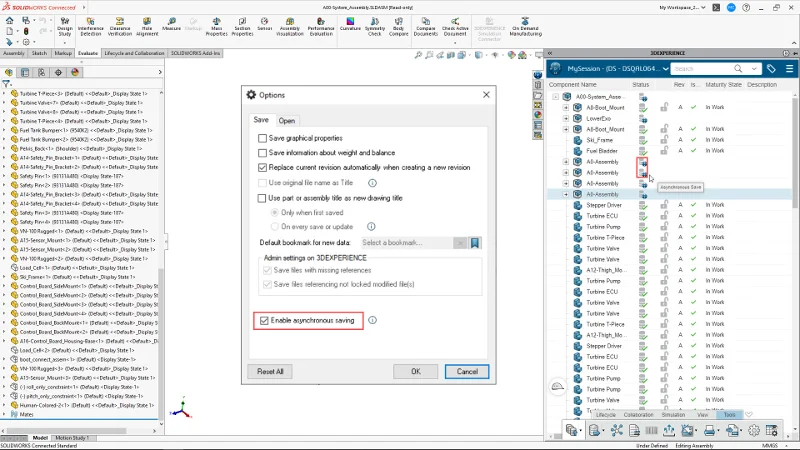Image resolution: width=800 pixels, height=450 pixels.
Task: Open the Interference Detection tool
Action: coord(90,30)
